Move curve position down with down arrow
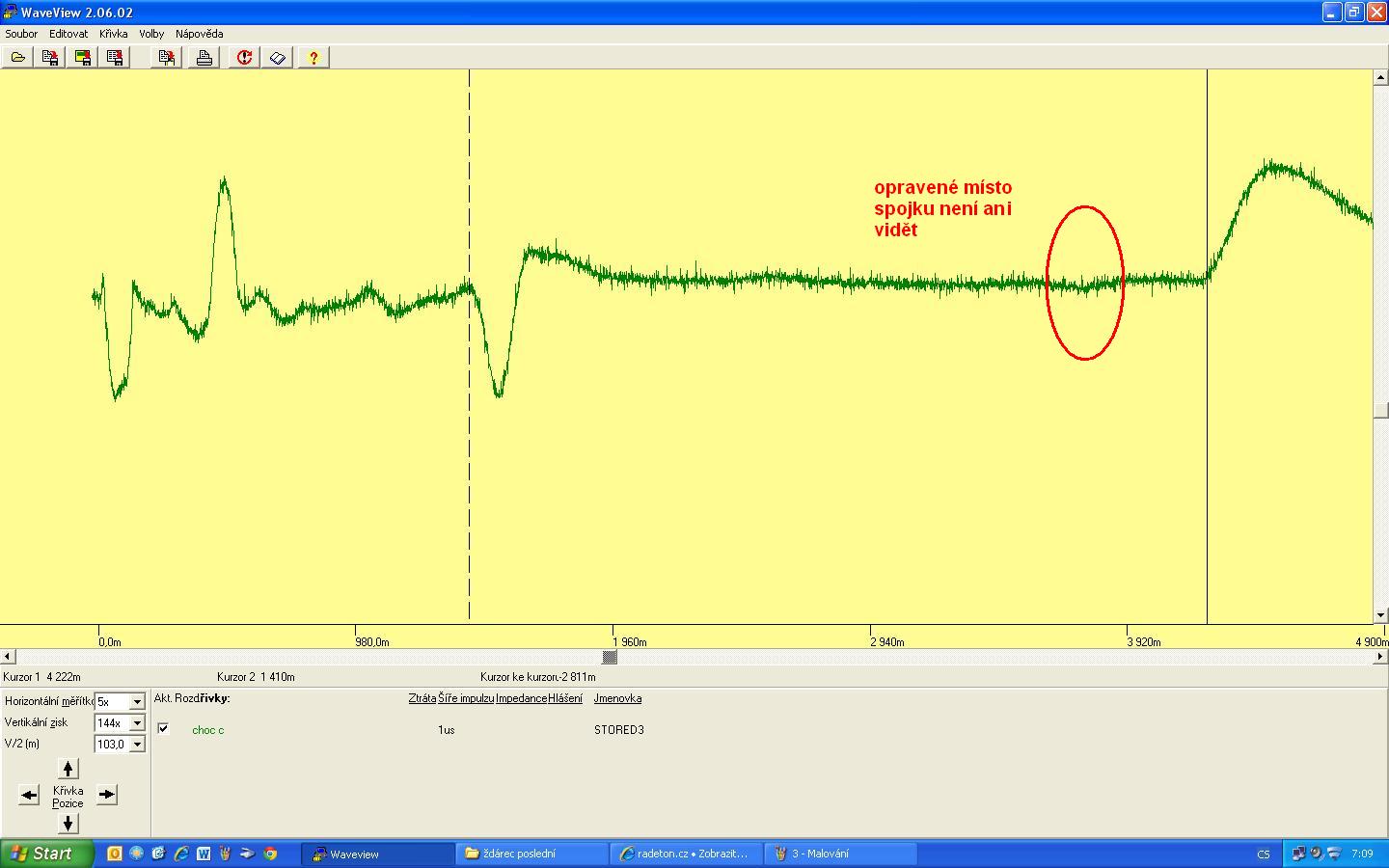1389x868 pixels. click(x=68, y=823)
